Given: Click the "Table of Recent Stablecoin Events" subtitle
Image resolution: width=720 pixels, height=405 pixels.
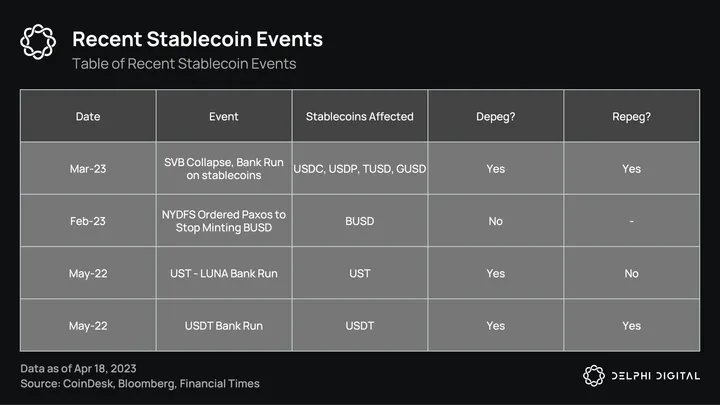Looking at the screenshot, I should [x=183, y=64].
